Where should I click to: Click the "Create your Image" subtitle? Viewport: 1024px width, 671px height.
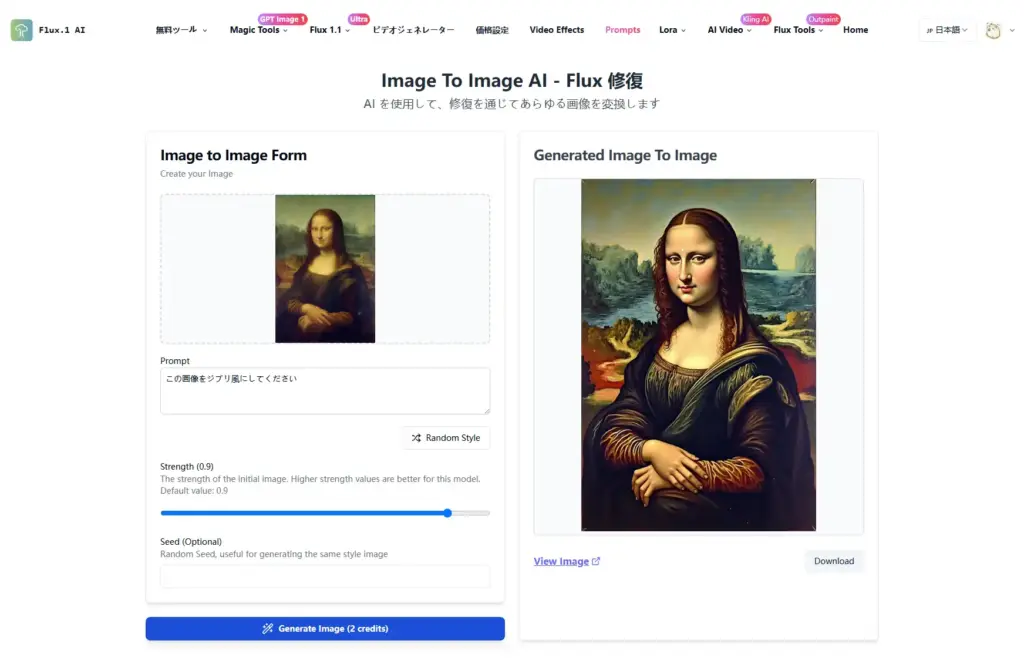[x=197, y=174]
